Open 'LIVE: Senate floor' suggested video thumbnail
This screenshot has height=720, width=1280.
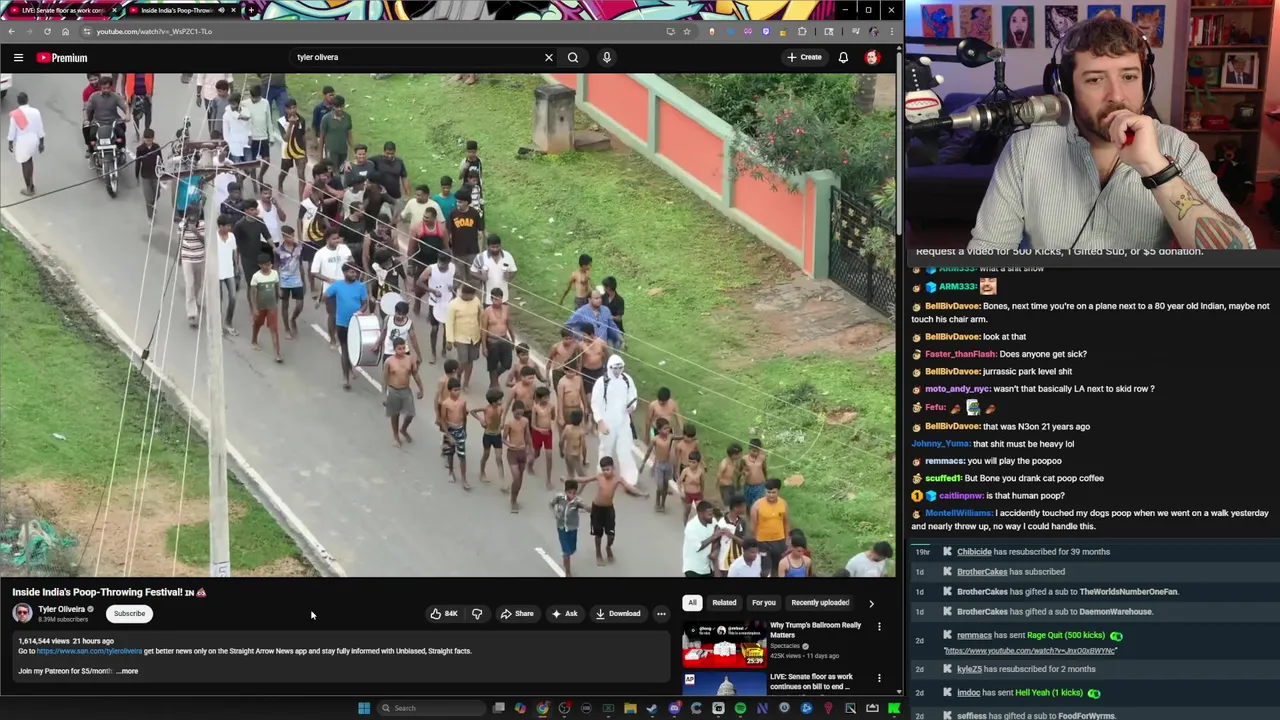(x=724, y=684)
